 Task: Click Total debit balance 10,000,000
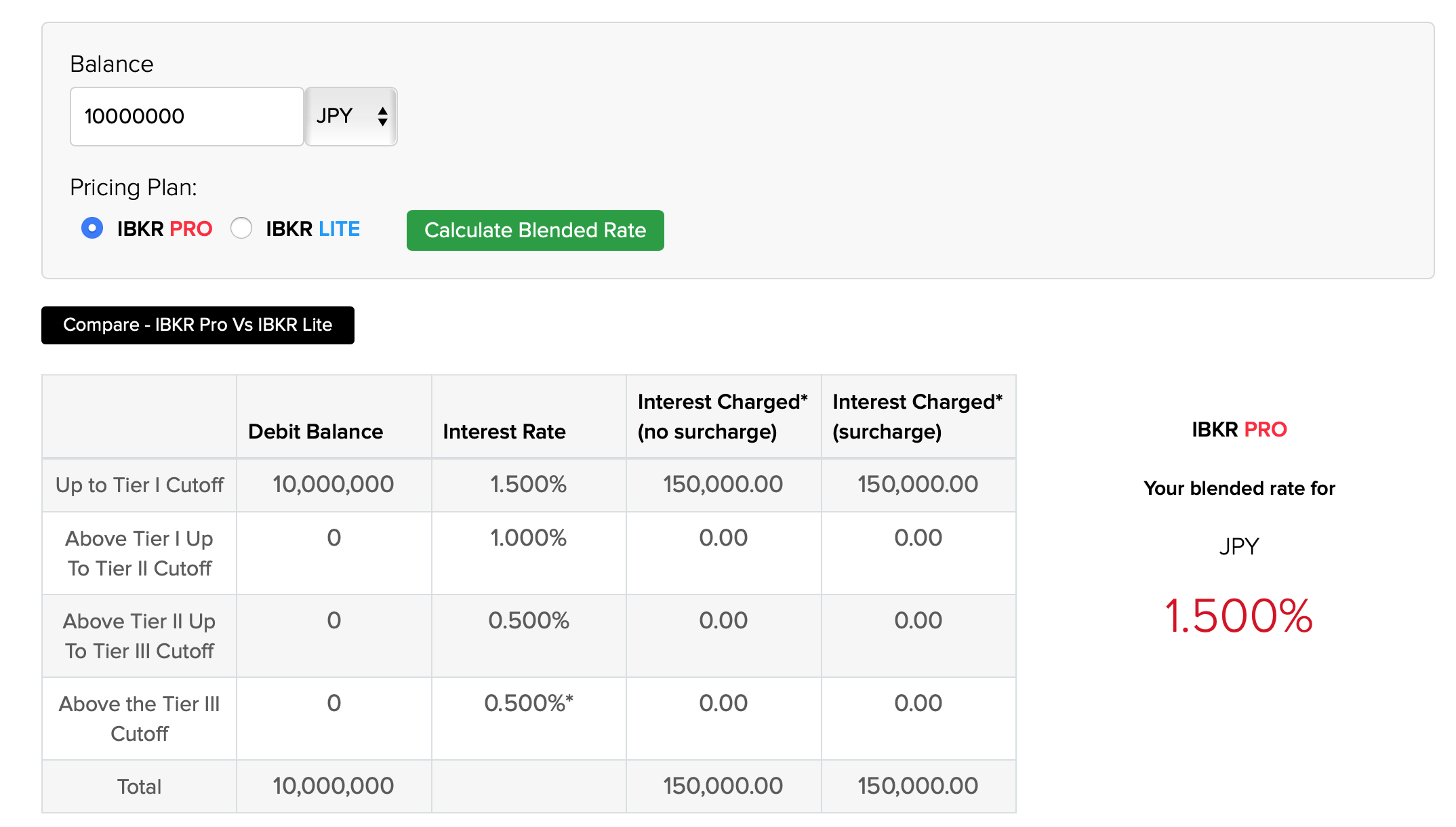click(333, 786)
